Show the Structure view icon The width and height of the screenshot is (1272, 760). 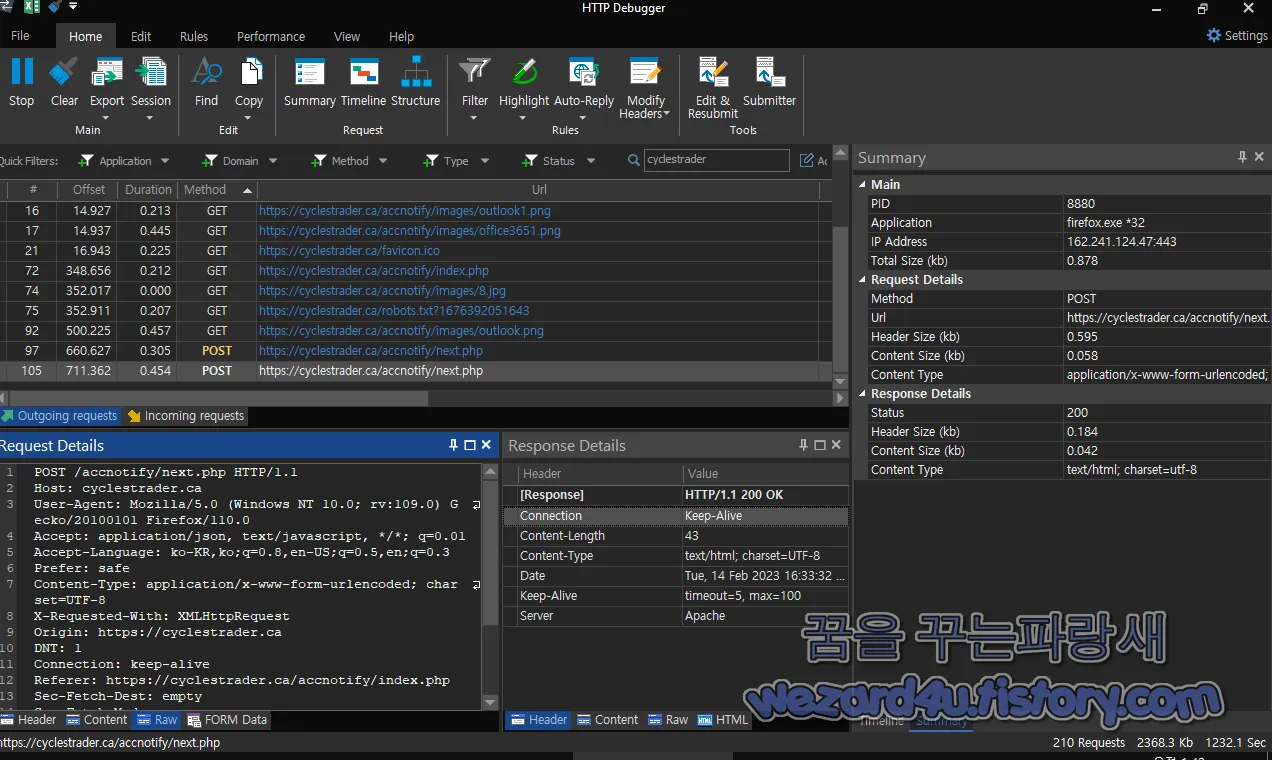pos(416,73)
